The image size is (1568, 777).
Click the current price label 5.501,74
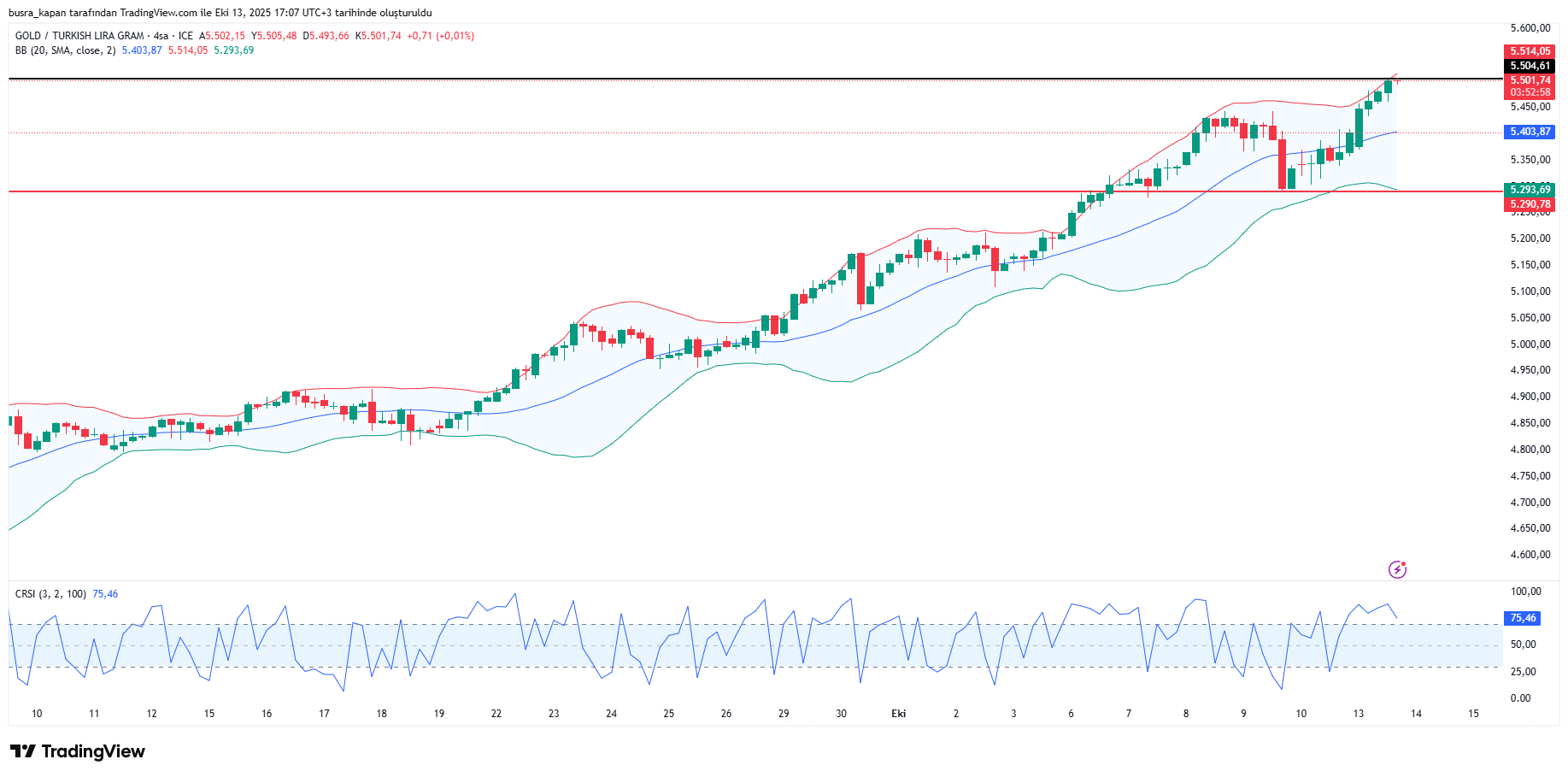[x=1529, y=80]
